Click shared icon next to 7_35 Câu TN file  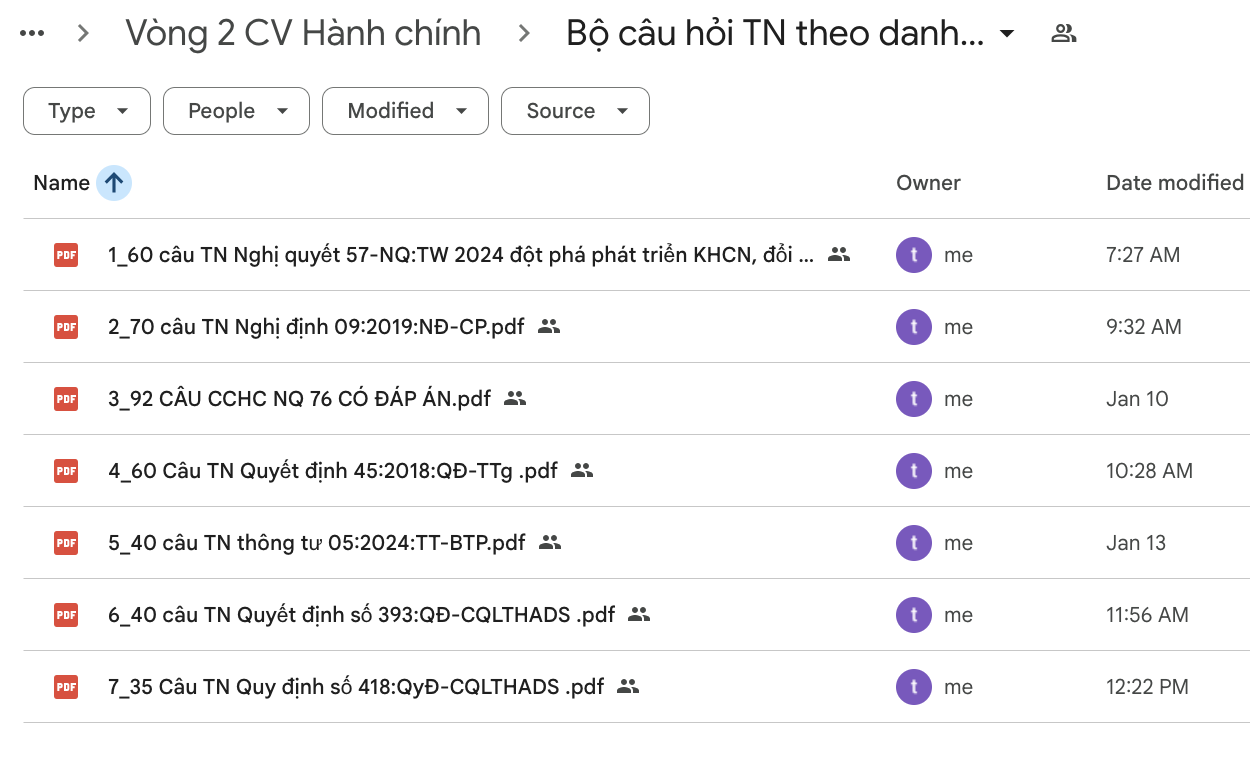click(628, 687)
